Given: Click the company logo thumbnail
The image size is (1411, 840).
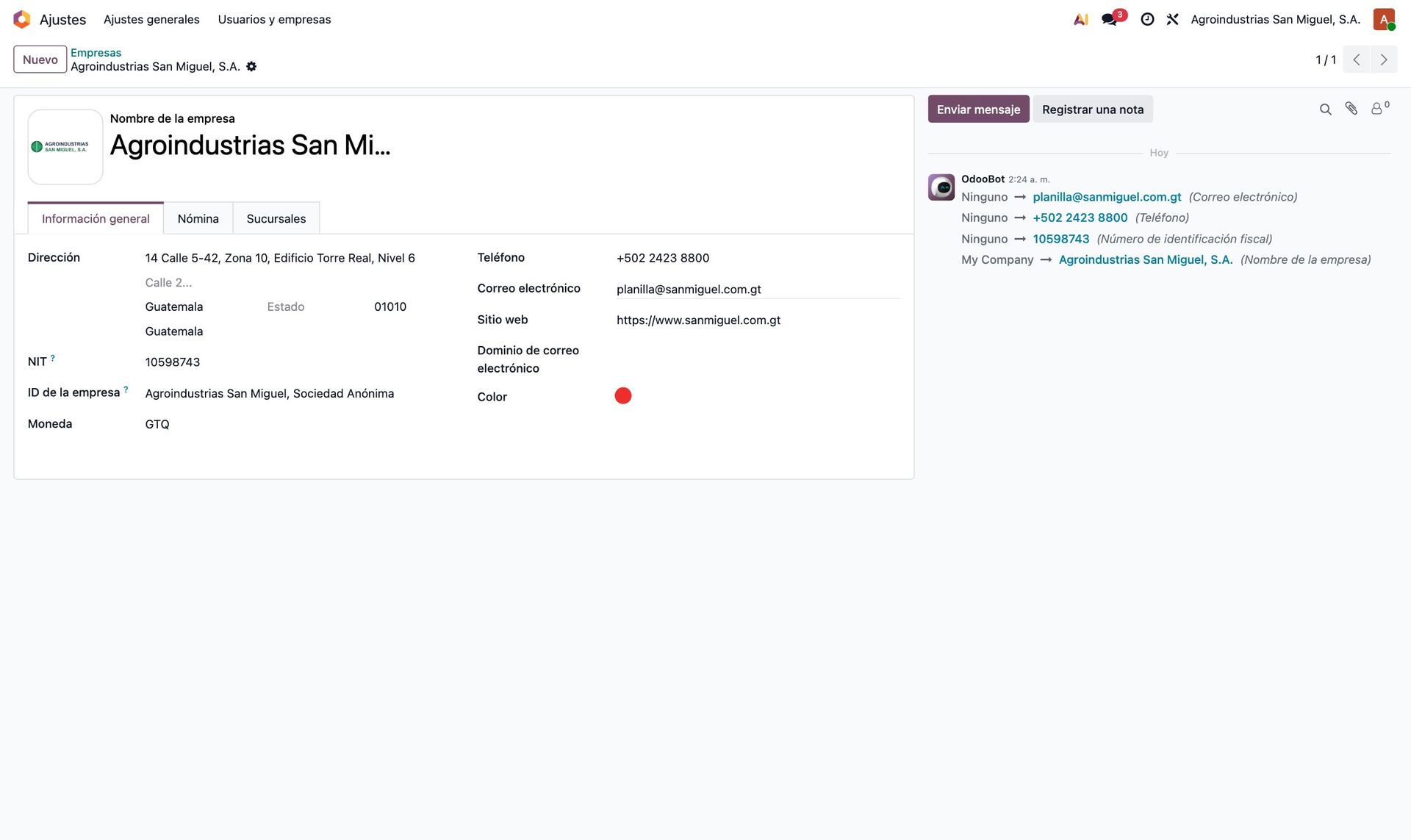Looking at the screenshot, I should (65, 147).
